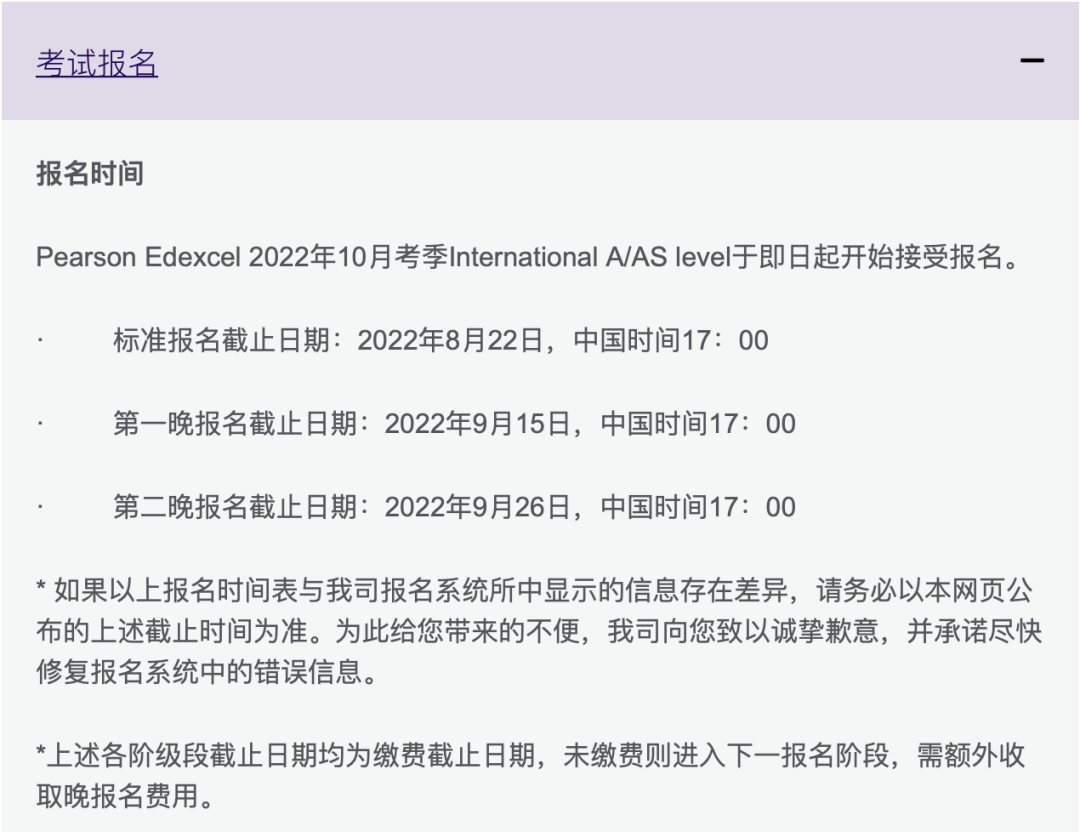Select the 第二晚报名截止日期 2022年9月26日 line

(455, 507)
